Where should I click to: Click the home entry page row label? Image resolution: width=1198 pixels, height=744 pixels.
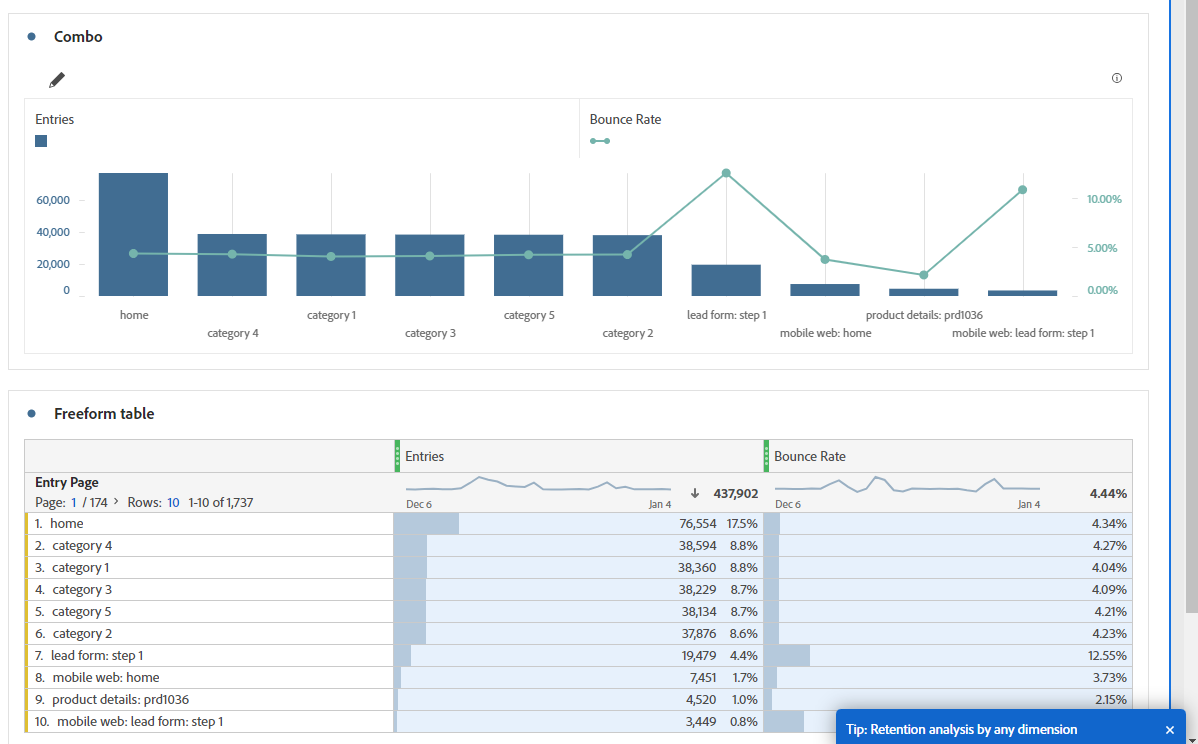tap(65, 523)
